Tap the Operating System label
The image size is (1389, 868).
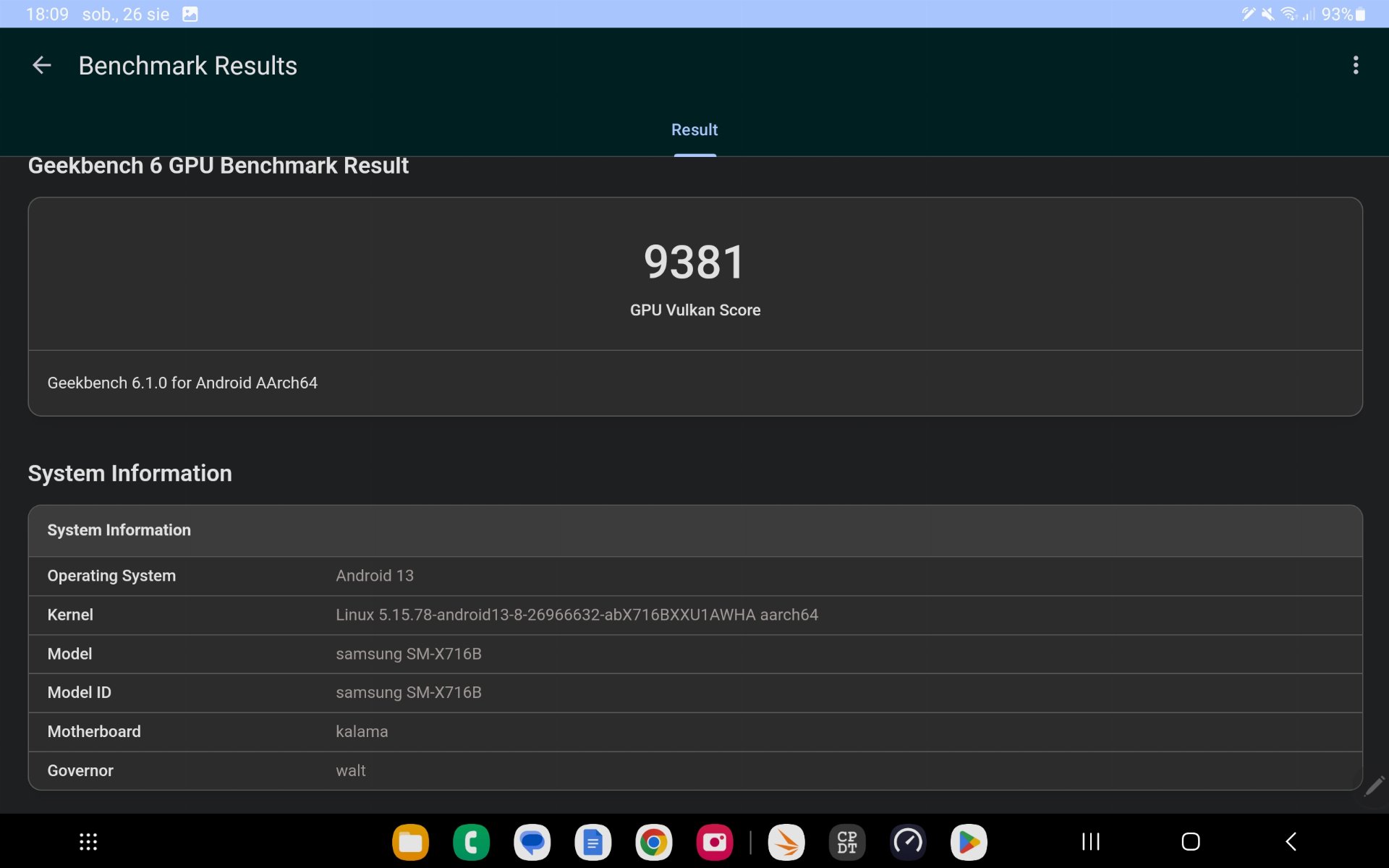pyautogui.click(x=111, y=576)
